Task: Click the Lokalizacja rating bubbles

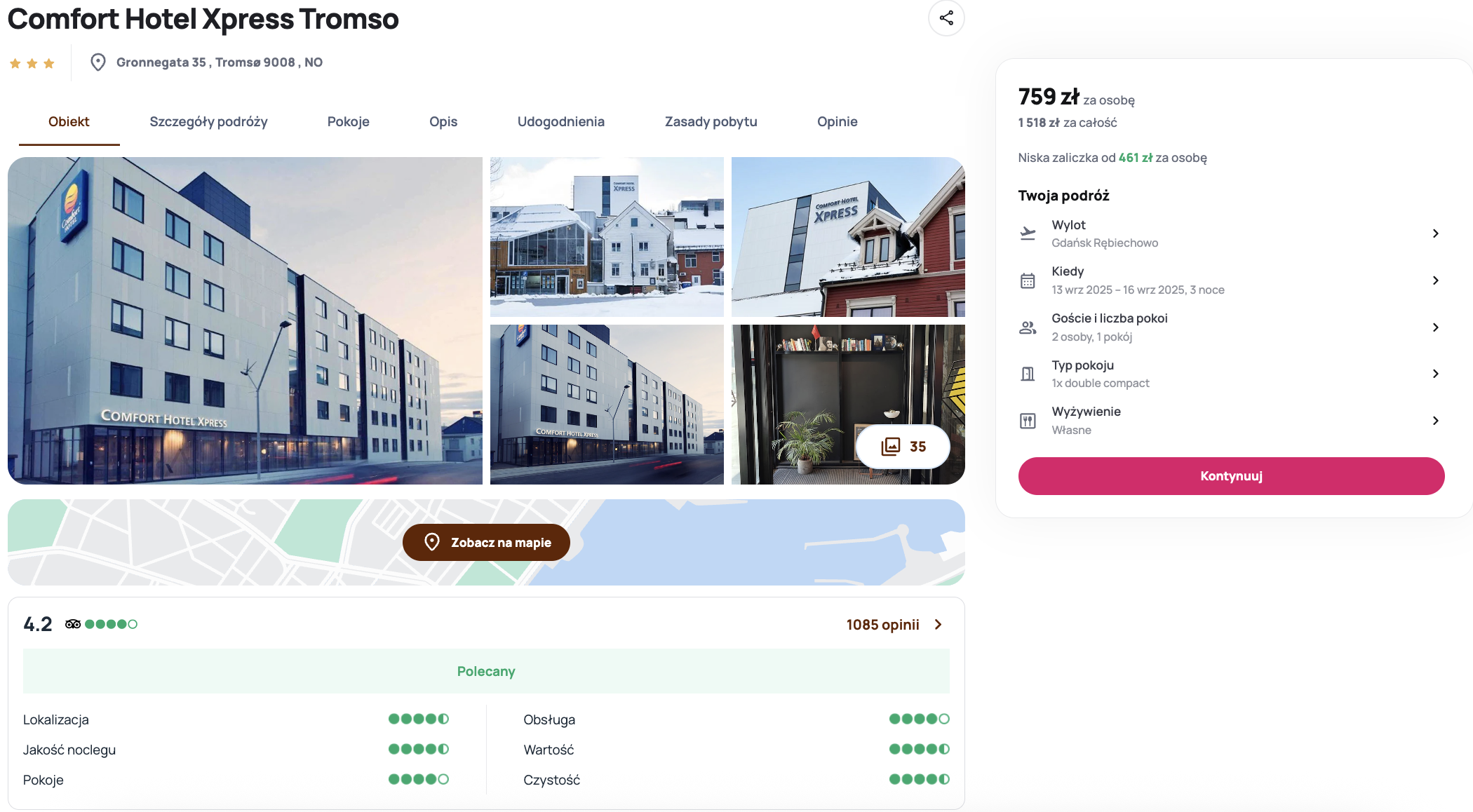Action: 419,719
